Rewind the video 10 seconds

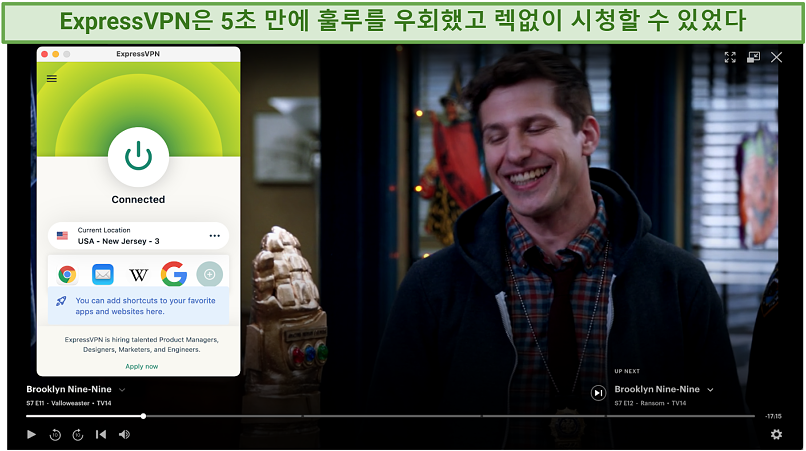click(x=55, y=435)
